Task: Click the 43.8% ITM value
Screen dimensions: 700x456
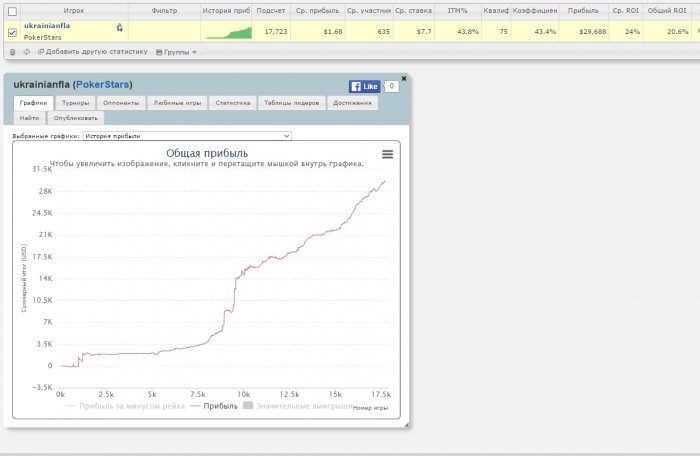Action: point(467,32)
